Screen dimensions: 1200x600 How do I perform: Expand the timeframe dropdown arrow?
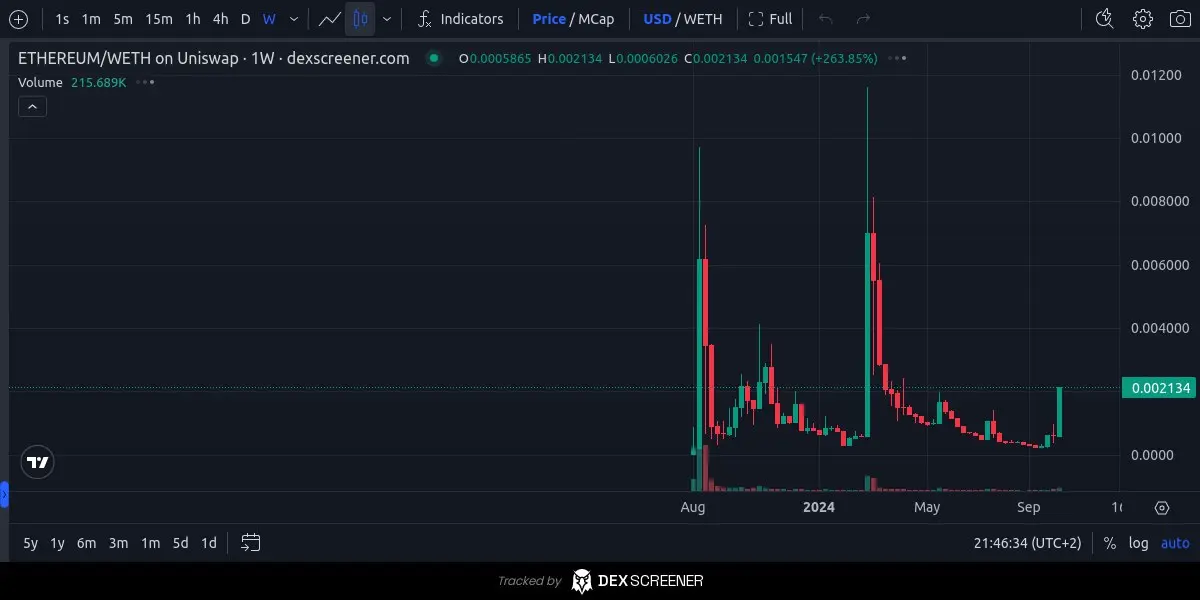coord(293,19)
